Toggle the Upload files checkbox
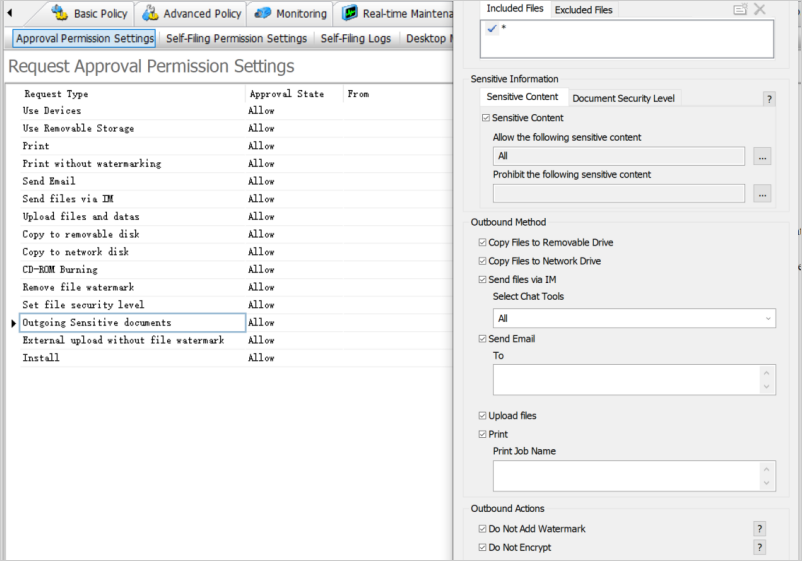Screen dimensions: 802x561 click(482, 416)
